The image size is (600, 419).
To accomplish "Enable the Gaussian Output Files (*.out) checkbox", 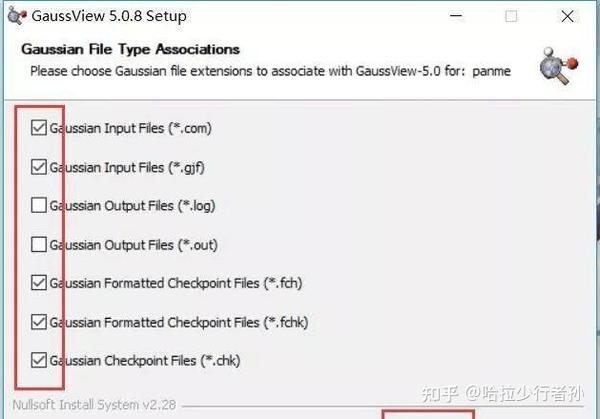I will [x=39, y=245].
